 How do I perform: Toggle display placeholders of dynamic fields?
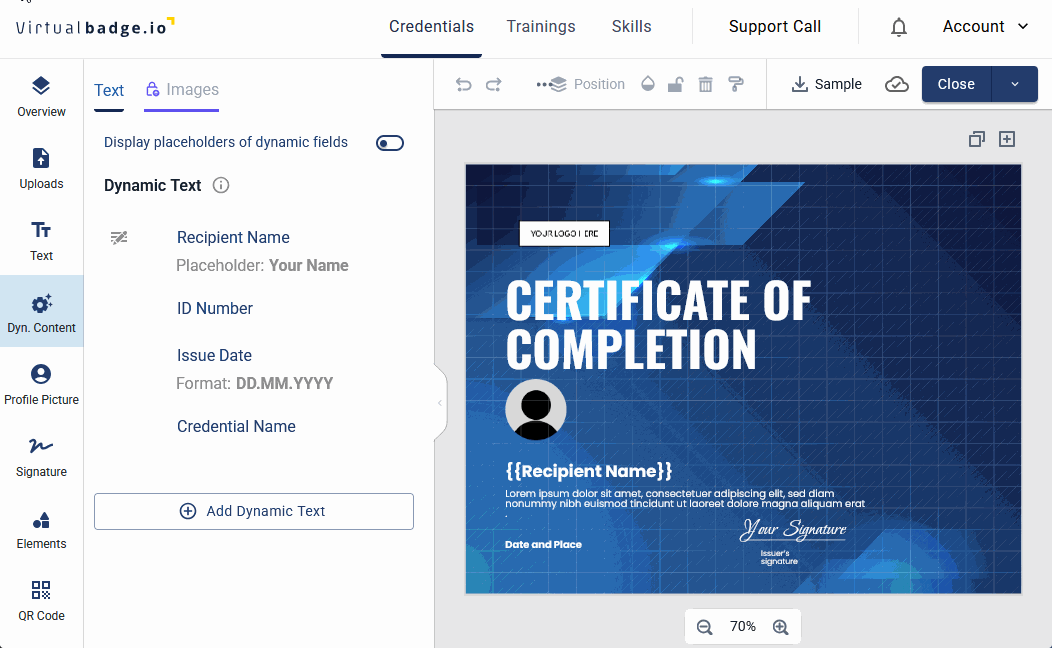390,143
